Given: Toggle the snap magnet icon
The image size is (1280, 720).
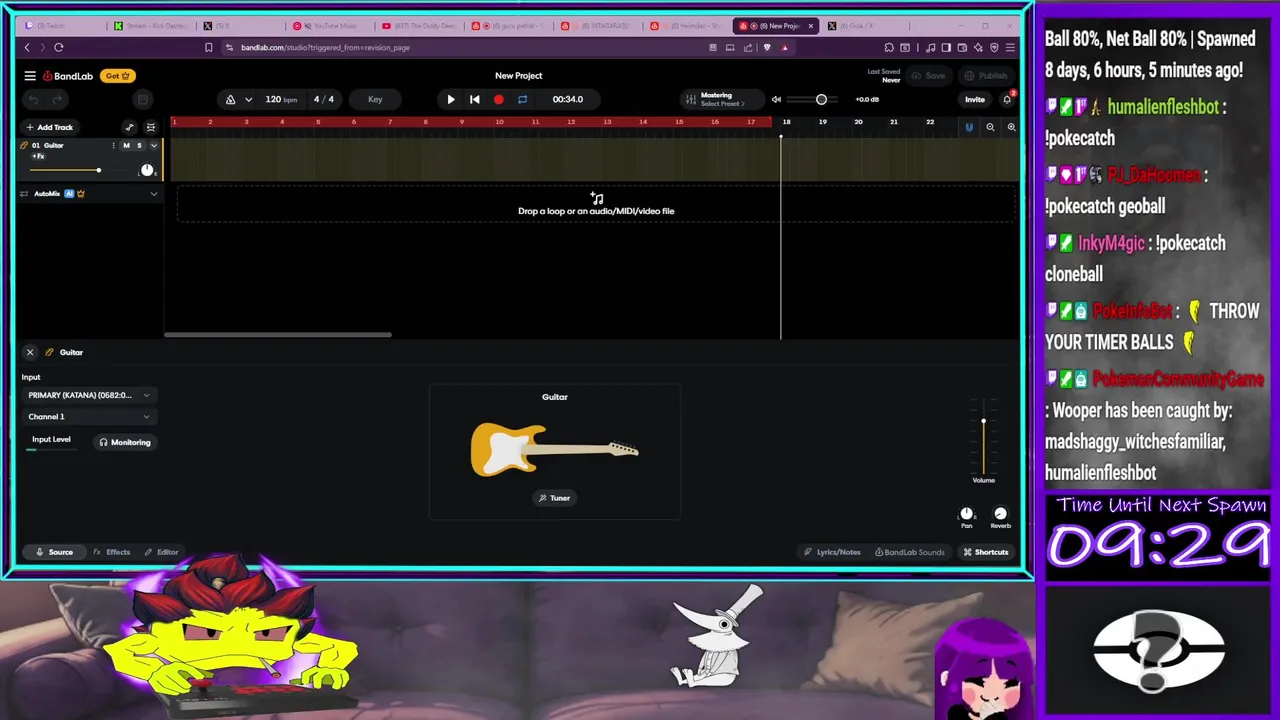Looking at the screenshot, I should pos(968,127).
